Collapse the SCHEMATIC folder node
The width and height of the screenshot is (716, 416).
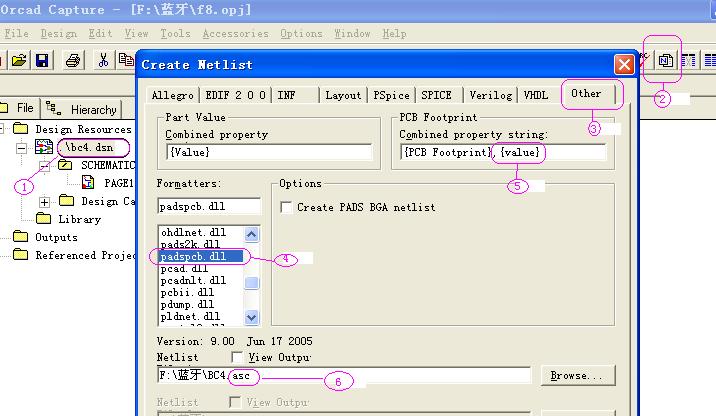tap(44, 166)
